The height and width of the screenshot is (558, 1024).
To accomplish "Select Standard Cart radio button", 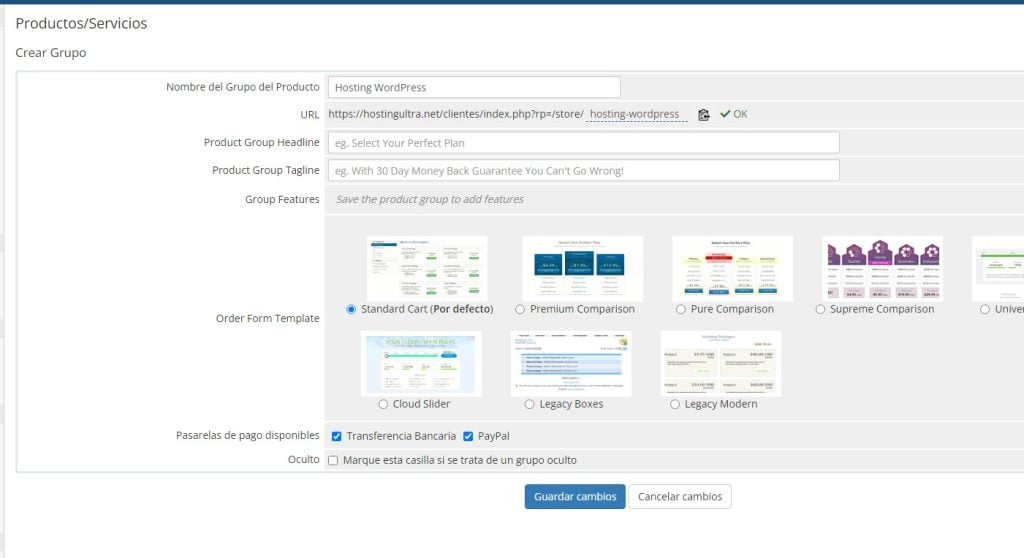I will (351, 310).
